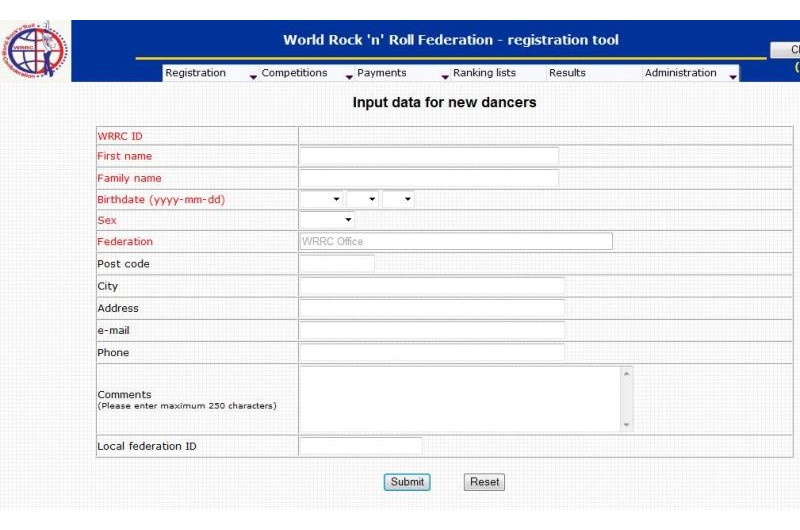The height and width of the screenshot is (530, 800).
Task: Open the Payments menu
Action: click(x=382, y=73)
